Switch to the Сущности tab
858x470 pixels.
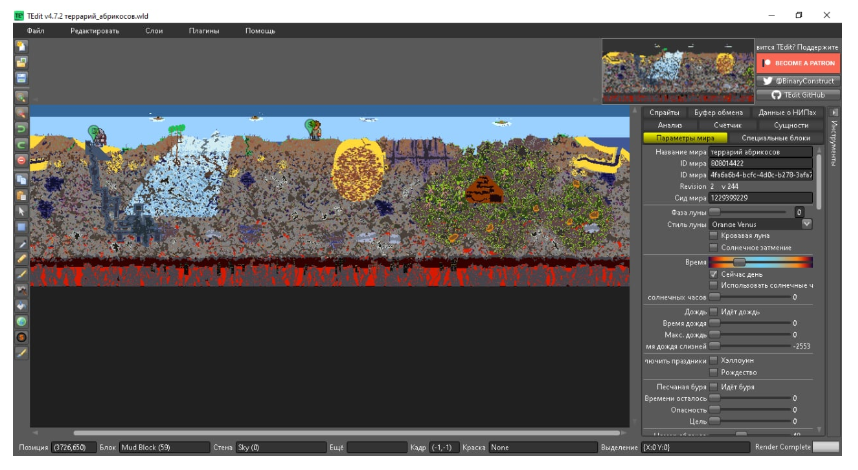791,125
